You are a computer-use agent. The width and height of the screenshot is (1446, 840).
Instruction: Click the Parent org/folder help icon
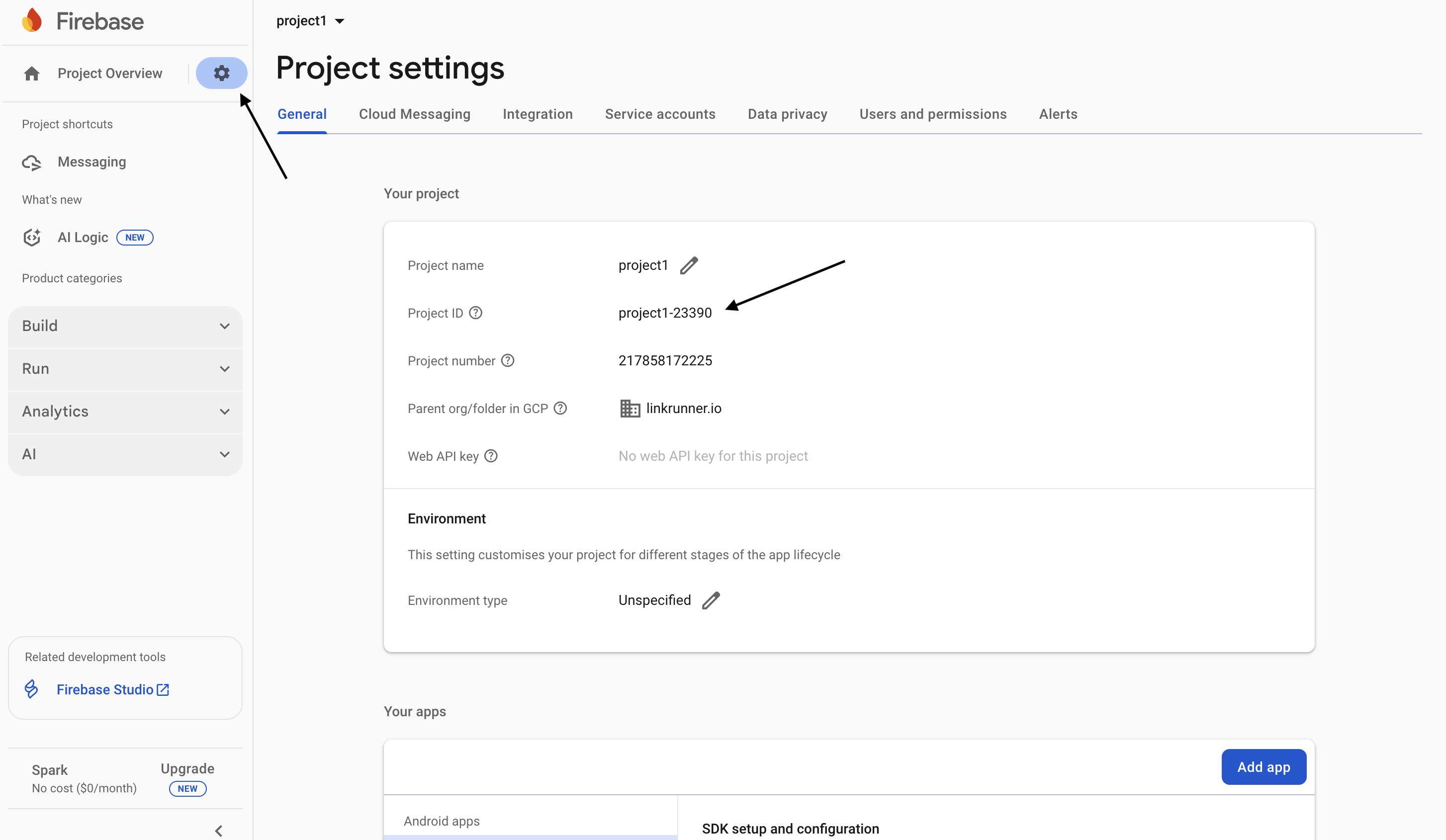[x=560, y=408]
